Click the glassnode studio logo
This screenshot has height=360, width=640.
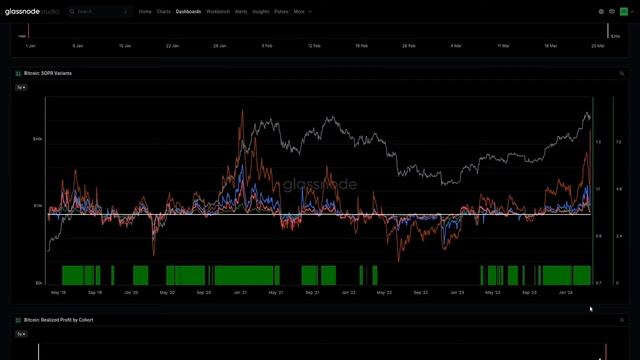pyautogui.click(x=32, y=11)
